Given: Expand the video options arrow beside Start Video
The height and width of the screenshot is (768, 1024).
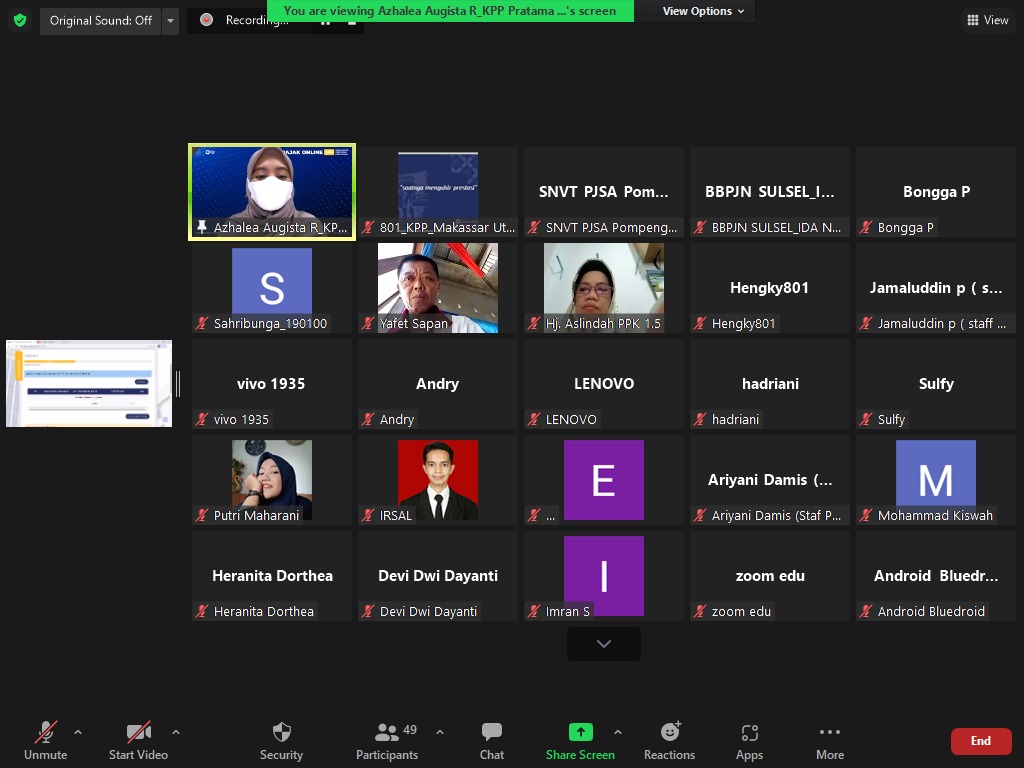Looking at the screenshot, I should coord(176,732).
